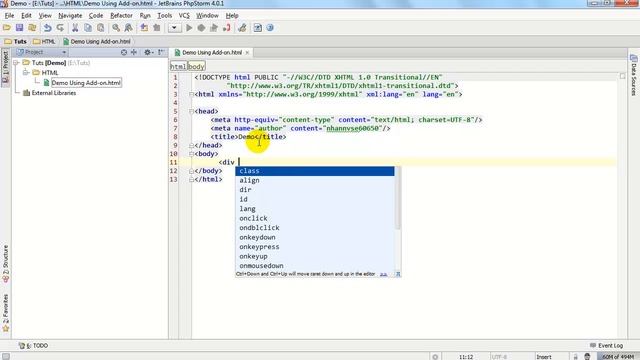Open the Run menu
The height and width of the screenshot is (360, 640).
[145, 16]
